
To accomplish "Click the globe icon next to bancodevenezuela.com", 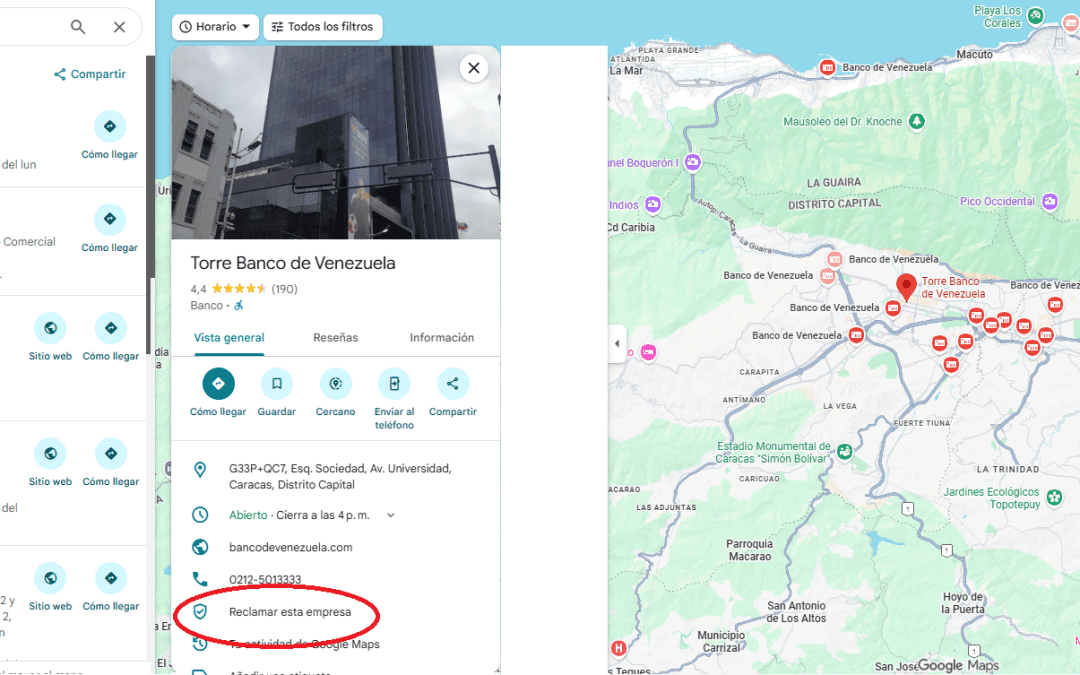I will [x=200, y=547].
